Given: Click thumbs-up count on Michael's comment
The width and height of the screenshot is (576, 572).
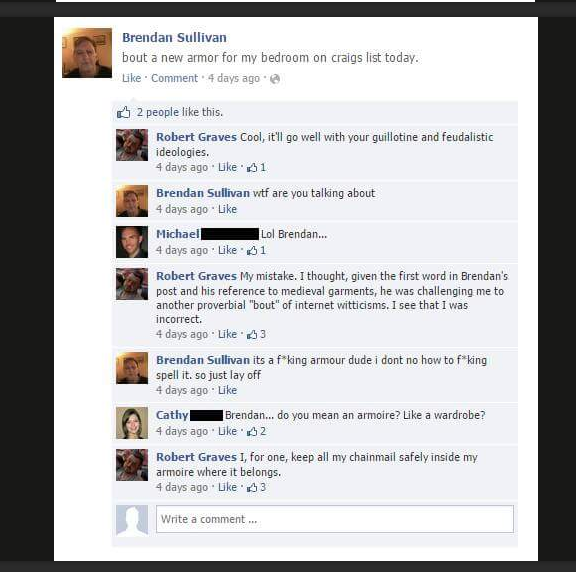Looking at the screenshot, I should (256, 251).
